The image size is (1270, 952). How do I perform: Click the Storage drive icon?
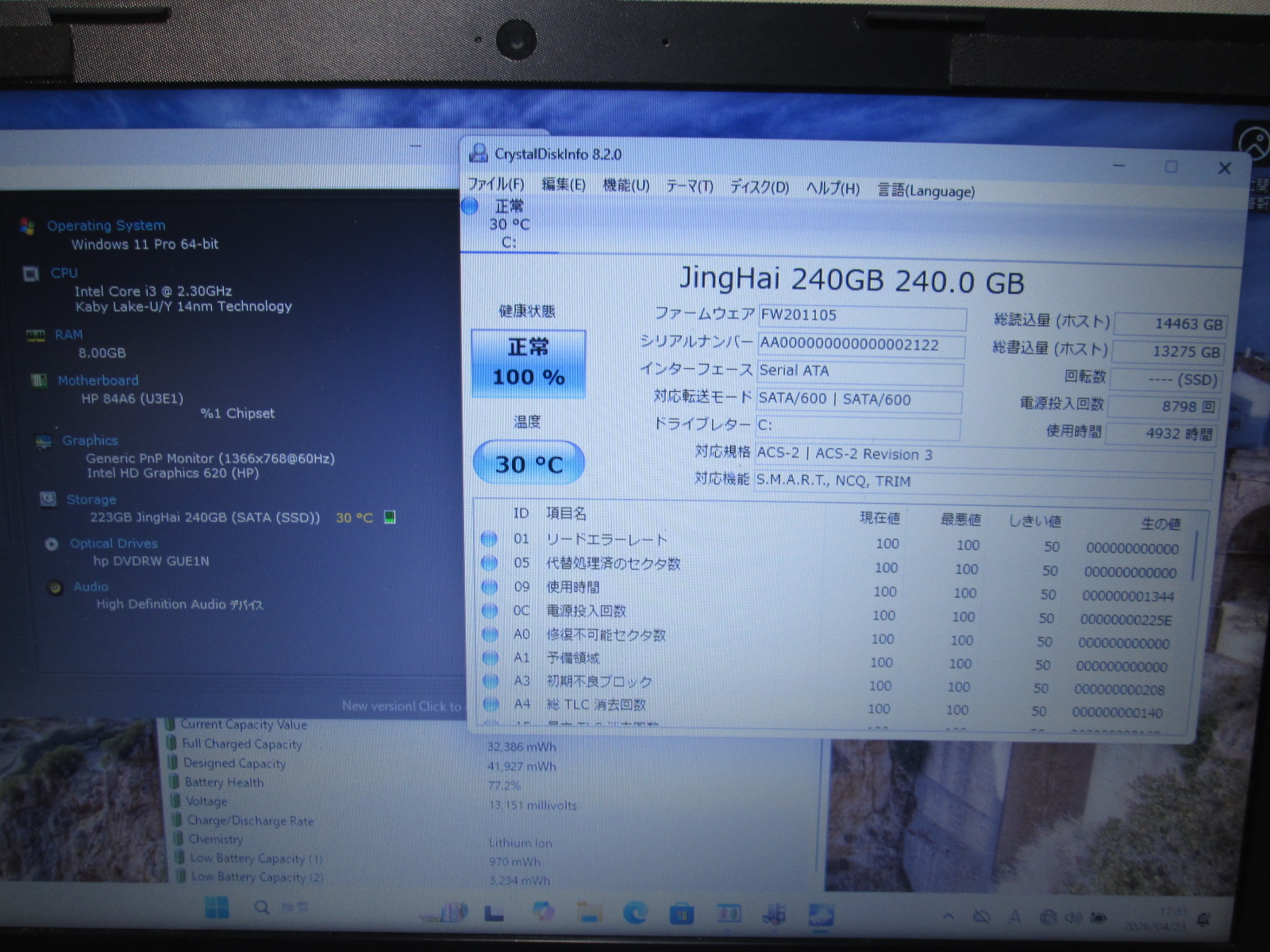(48, 500)
